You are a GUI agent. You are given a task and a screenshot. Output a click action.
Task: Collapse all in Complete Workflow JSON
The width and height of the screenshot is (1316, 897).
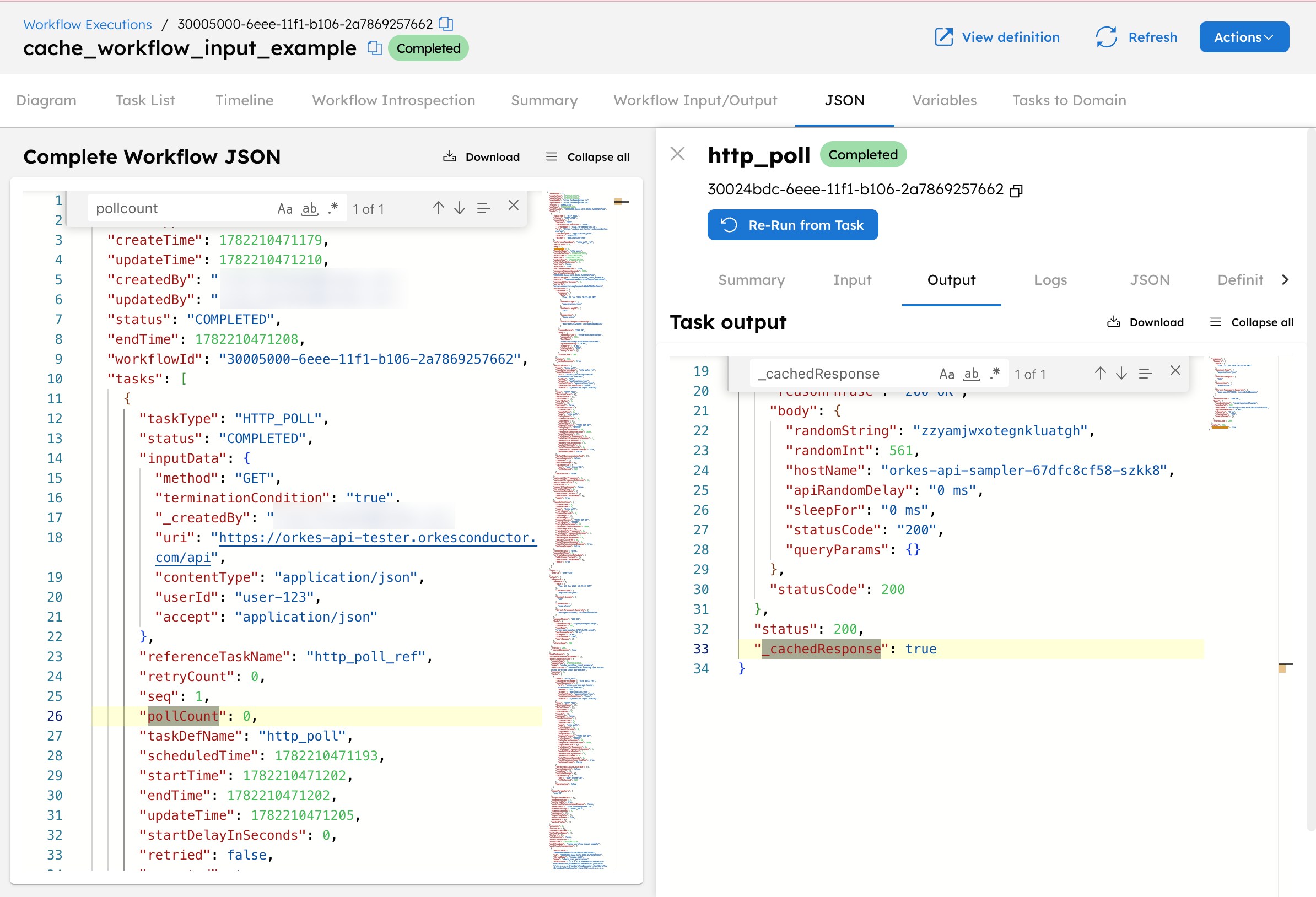click(587, 157)
